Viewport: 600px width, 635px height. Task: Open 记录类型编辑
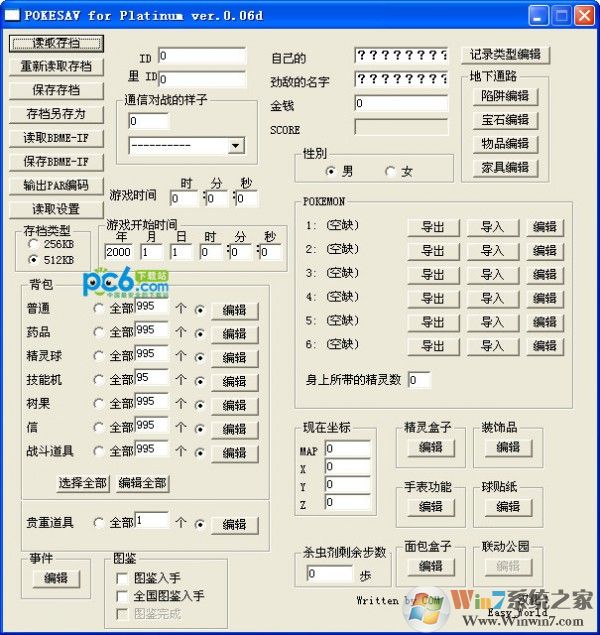pyautogui.click(x=505, y=55)
